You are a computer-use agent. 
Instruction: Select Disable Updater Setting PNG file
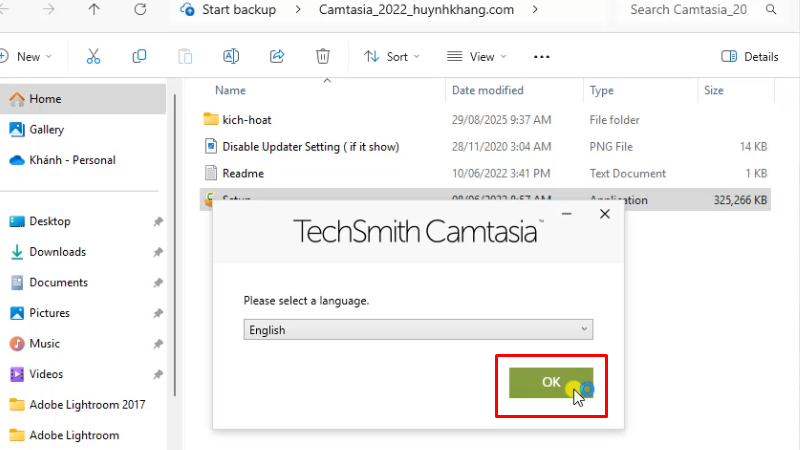pyautogui.click(x=311, y=147)
